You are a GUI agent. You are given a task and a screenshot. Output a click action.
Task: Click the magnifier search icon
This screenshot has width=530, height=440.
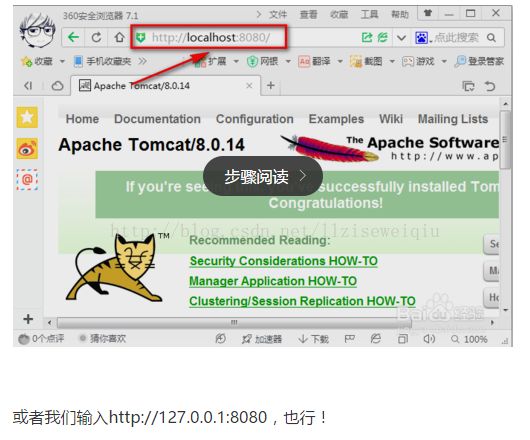(x=491, y=38)
